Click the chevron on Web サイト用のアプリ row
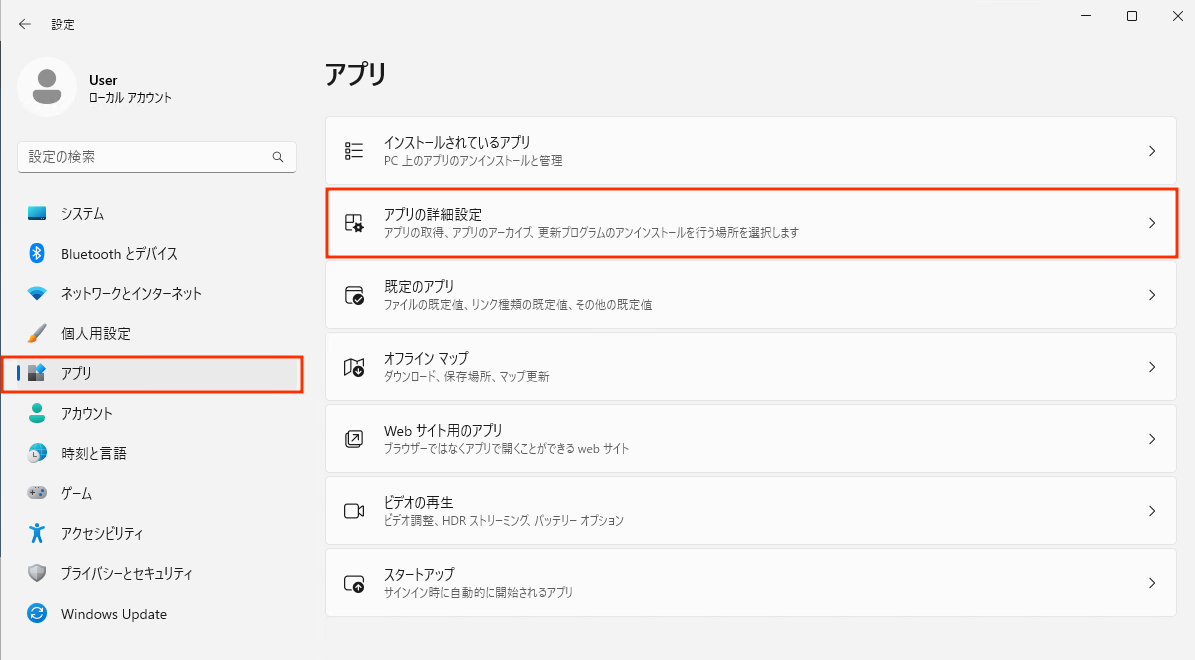Image resolution: width=1195 pixels, height=660 pixels. click(x=1152, y=439)
